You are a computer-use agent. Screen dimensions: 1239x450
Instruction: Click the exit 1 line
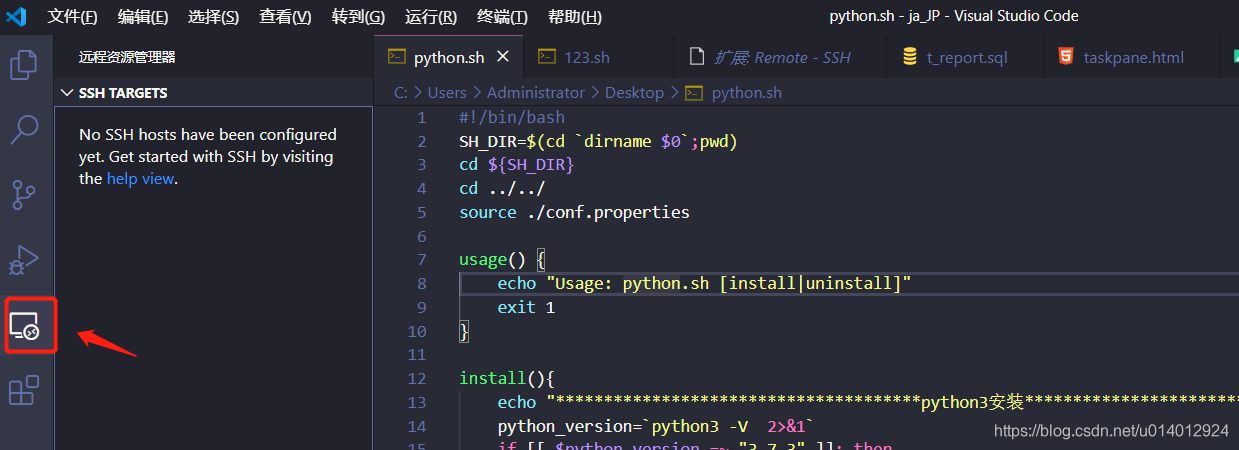pos(526,308)
